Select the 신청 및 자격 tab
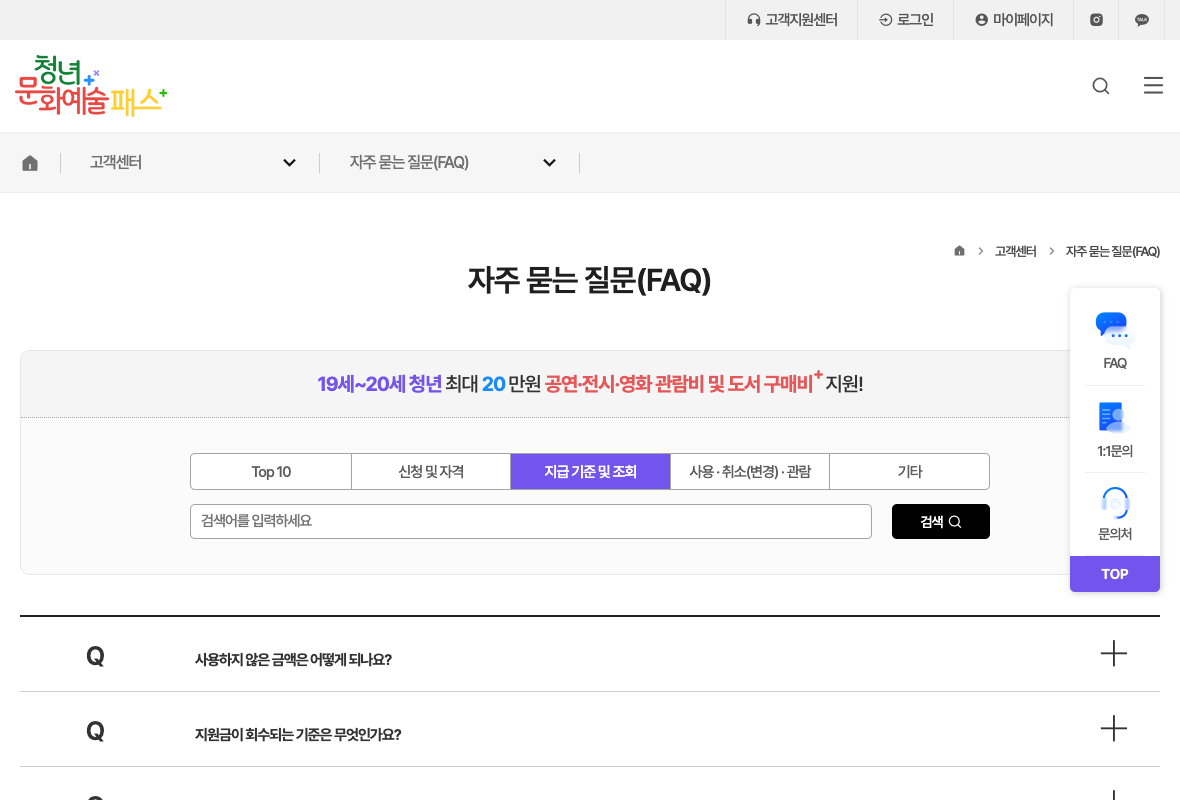Screen dimensions: 1180x800 click(x=431, y=472)
